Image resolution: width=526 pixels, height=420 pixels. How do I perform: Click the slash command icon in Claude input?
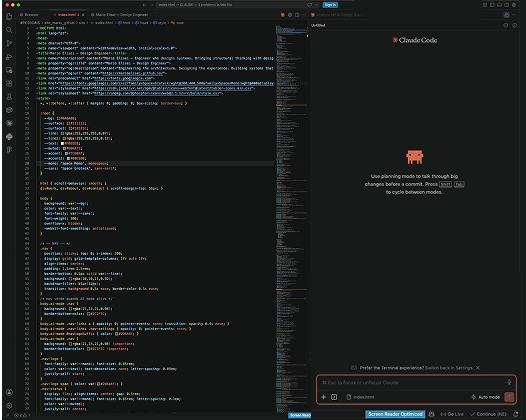pyautogui.click(x=334, y=397)
